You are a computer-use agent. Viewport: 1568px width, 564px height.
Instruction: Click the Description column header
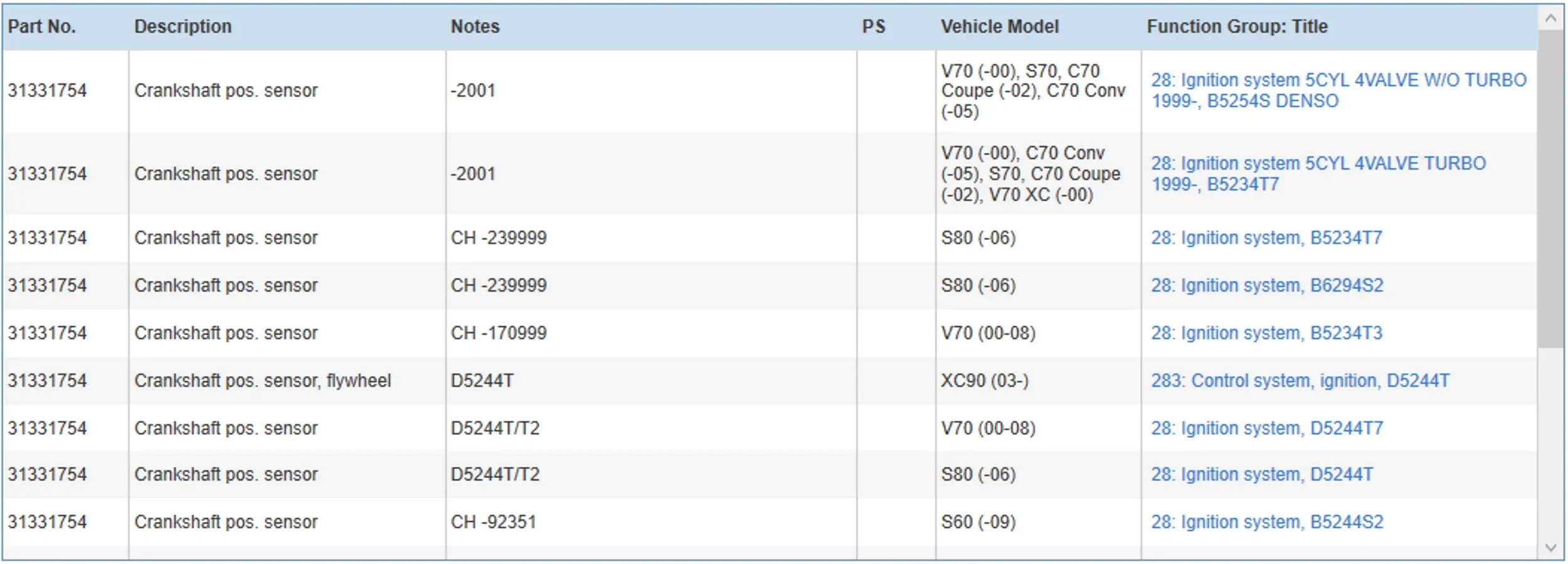pyautogui.click(x=183, y=26)
